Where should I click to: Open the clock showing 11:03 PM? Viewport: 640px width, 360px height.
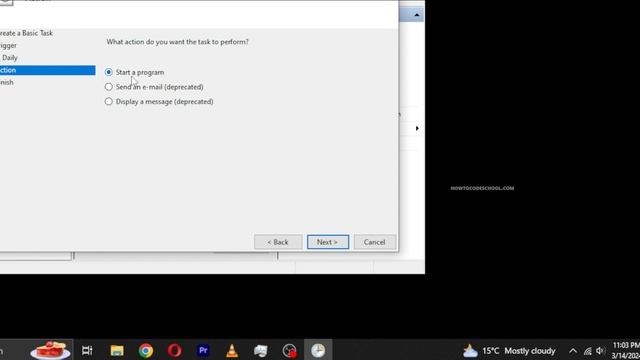point(626,351)
